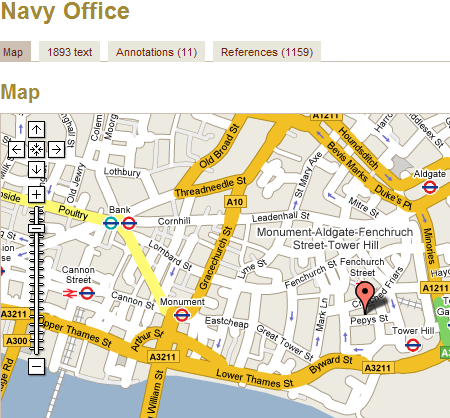Click the Lime St label
Screen dimensions: 450x418
coord(252,269)
